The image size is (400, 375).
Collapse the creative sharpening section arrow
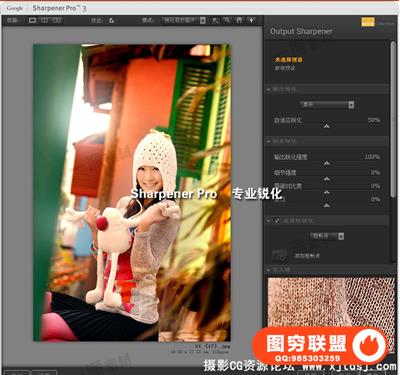pyautogui.click(x=268, y=141)
